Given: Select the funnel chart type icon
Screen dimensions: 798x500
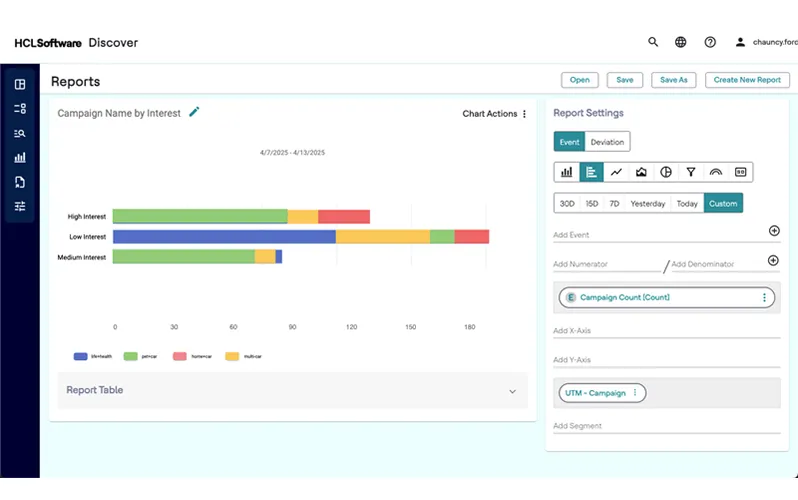Looking at the screenshot, I should pyautogui.click(x=691, y=172).
